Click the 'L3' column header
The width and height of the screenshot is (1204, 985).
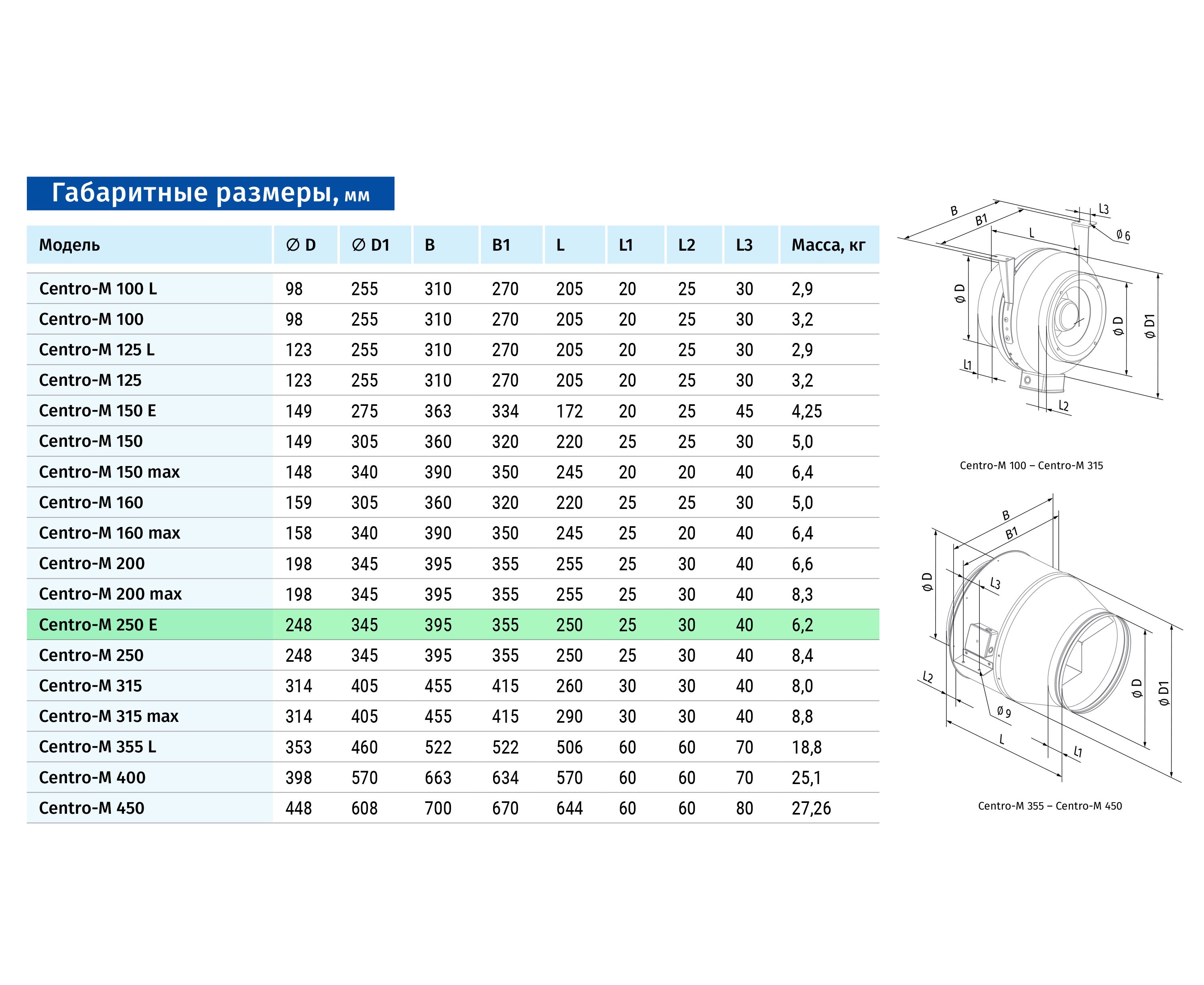(x=744, y=245)
